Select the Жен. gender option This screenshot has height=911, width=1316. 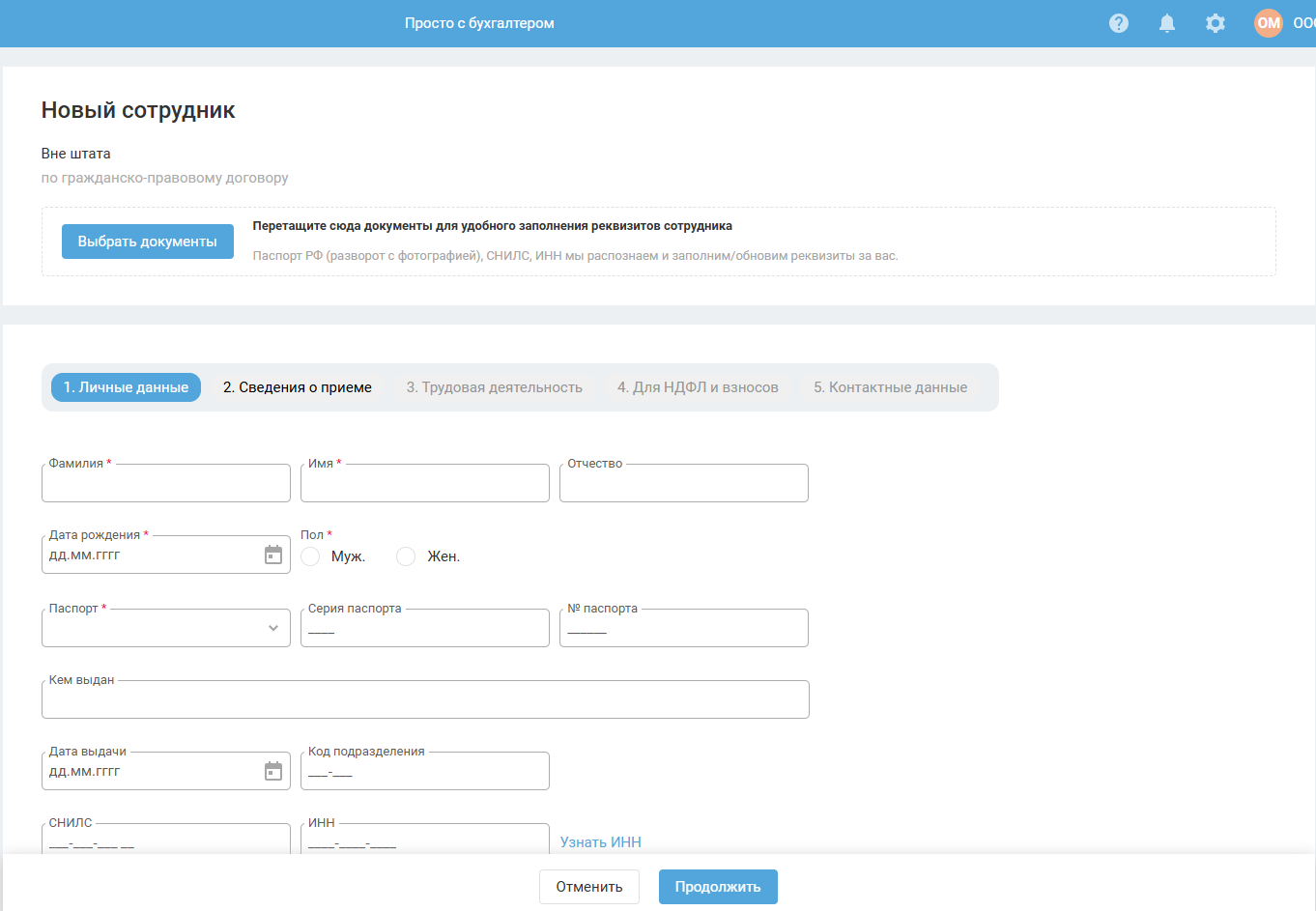(x=406, y=556)
